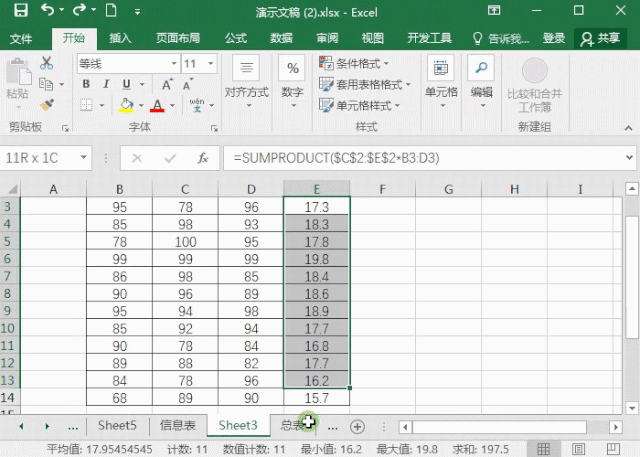Undo the last action
Screen dimensions: 640x457
pyautogui.click(x=48, y=10)
